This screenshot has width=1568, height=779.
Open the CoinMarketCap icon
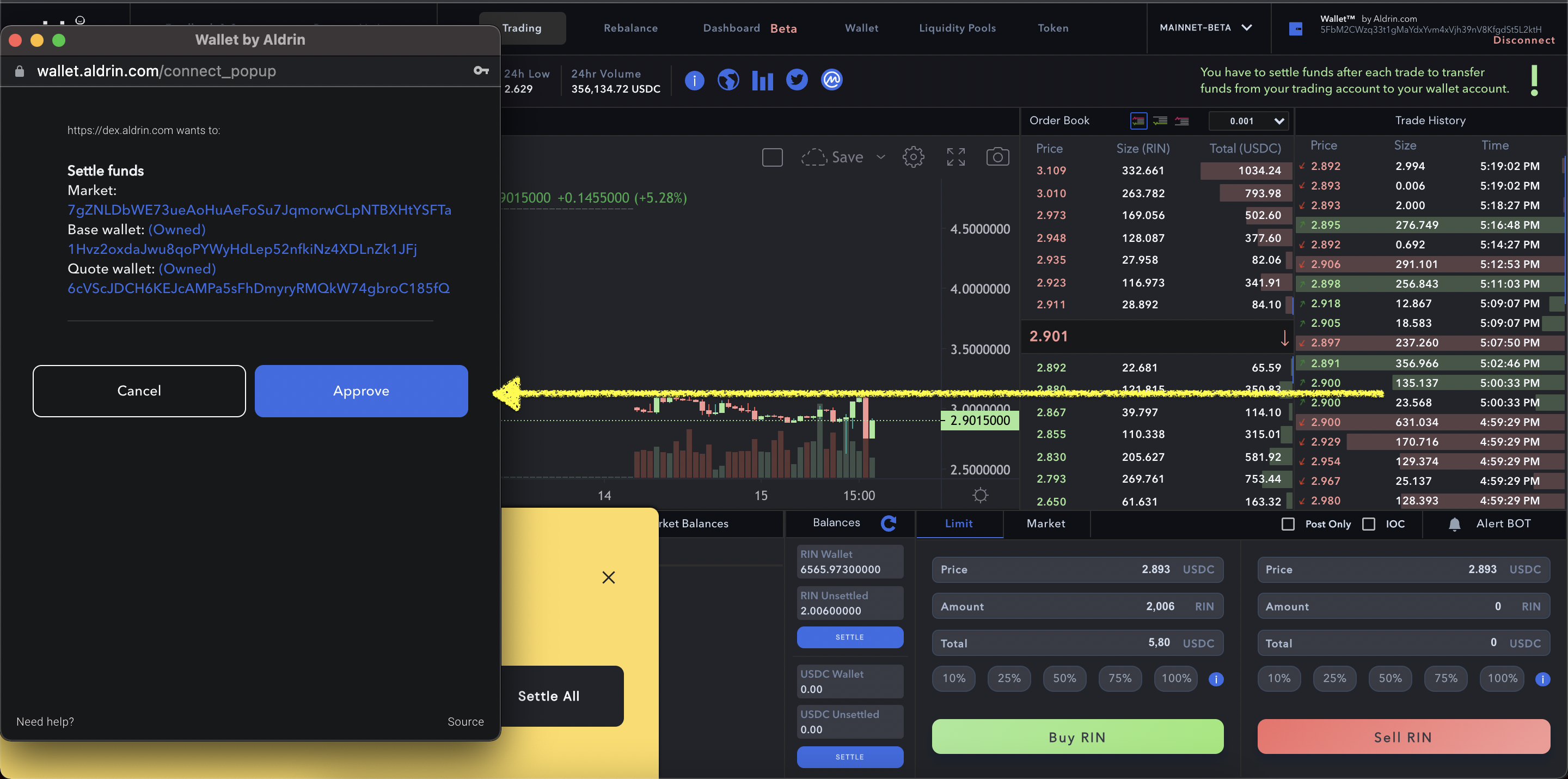[831, 80]
